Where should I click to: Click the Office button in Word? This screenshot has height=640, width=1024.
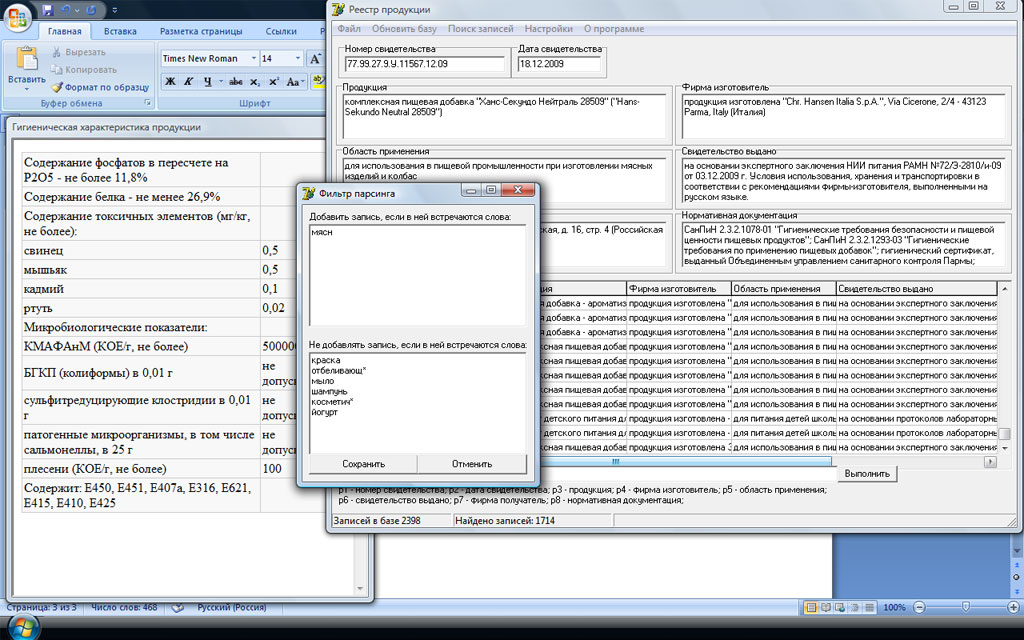pos(18,17)
